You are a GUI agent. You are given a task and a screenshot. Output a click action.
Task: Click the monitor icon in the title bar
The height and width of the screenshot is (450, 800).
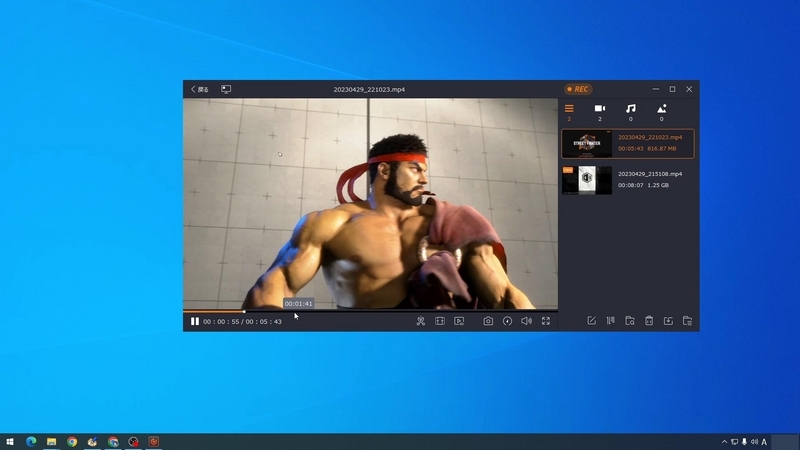[226, 89]
